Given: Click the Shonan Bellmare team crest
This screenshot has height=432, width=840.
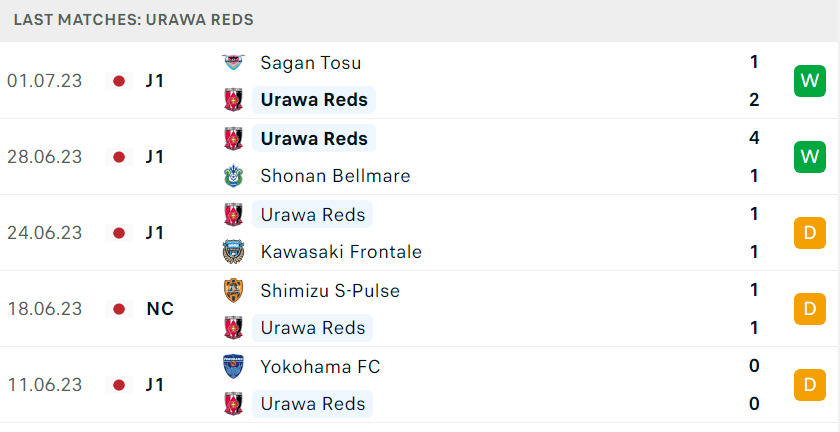Looking at the screenshot, I should (x=234, y=176).
